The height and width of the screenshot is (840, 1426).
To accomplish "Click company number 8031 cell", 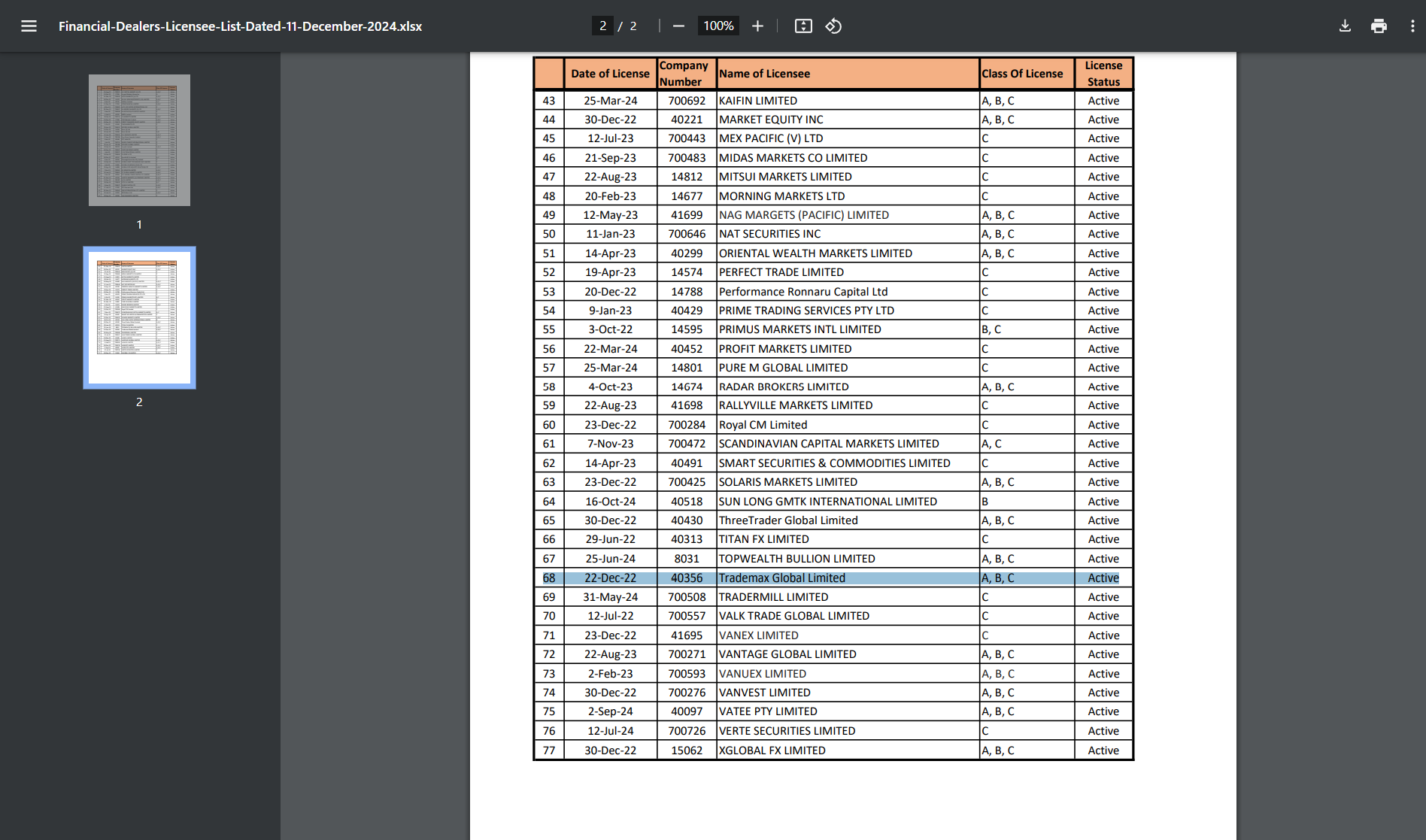I will click(687, 559).
